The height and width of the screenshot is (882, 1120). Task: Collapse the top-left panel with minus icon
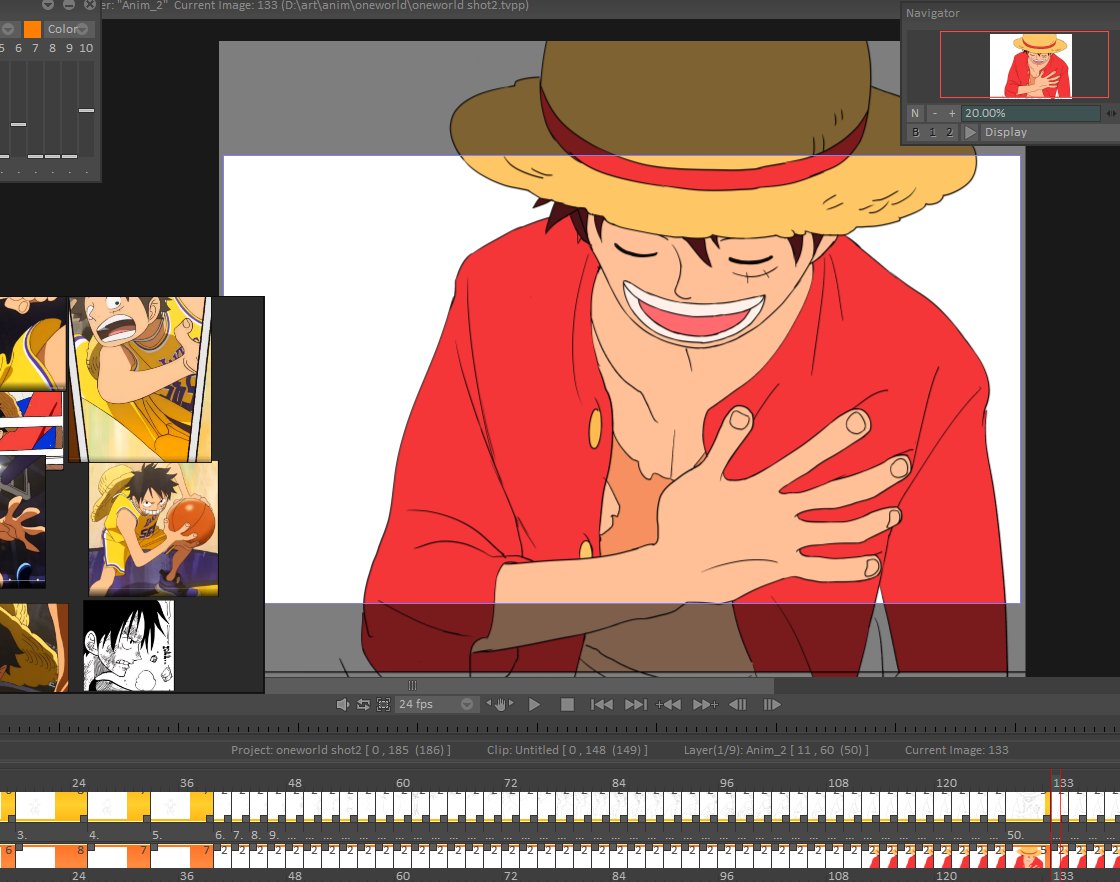pyautogui.click(x=69, y=4)
